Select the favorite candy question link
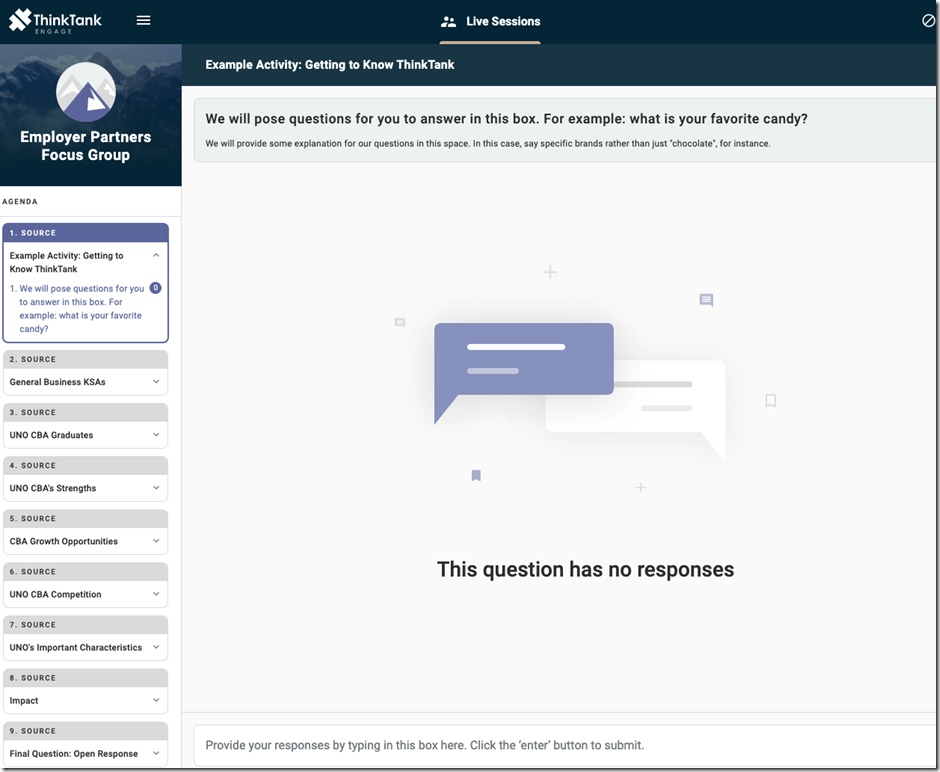The height and width of the screenshot is (772, 940). [77, 309]
